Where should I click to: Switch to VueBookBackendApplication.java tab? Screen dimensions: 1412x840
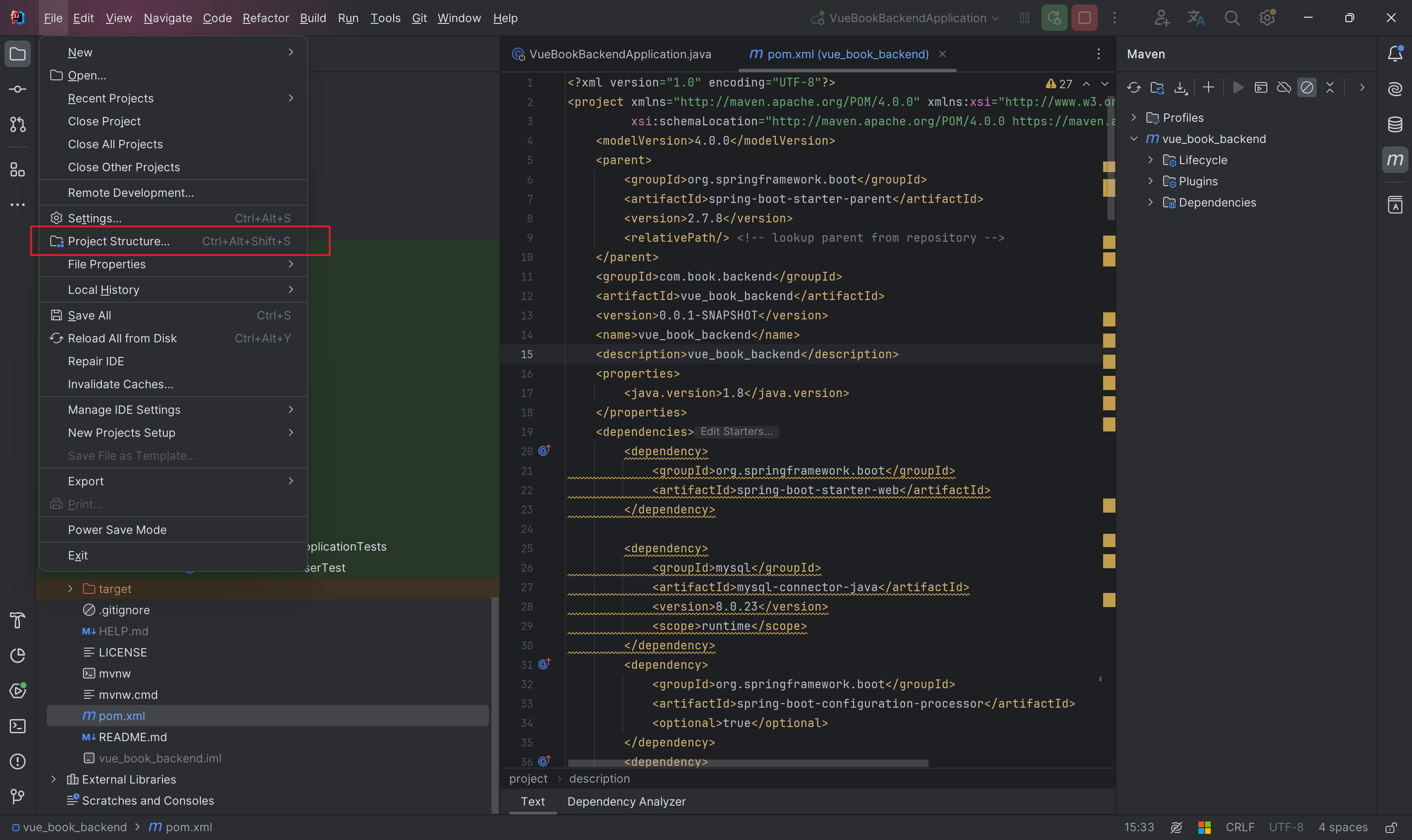[620, 54]
